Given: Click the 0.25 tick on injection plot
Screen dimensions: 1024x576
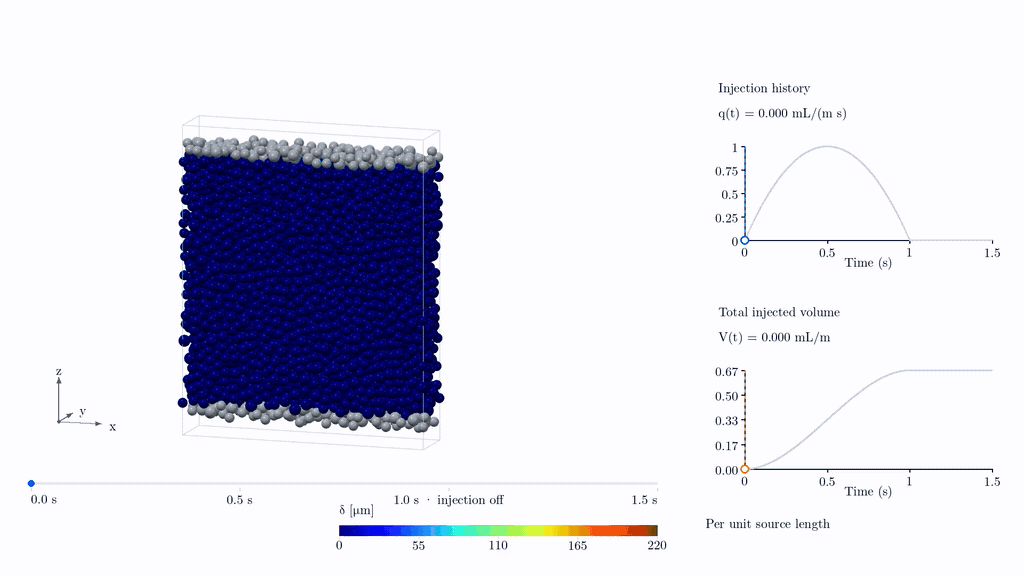Looking at the screenshot, I should click(726, 218).
